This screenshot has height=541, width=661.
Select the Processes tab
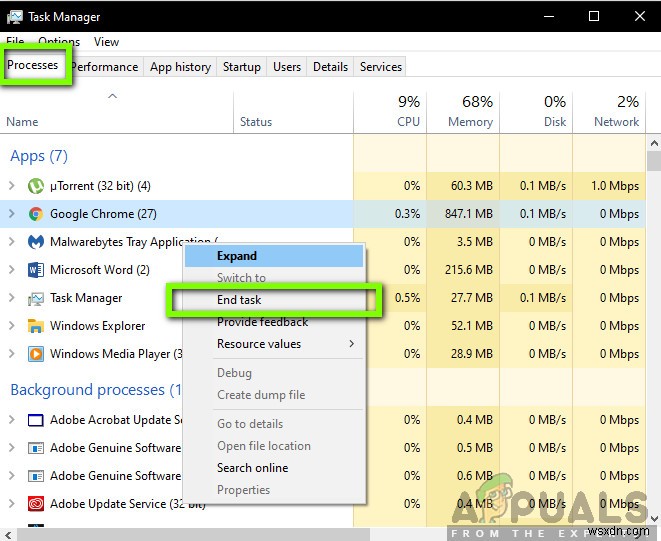pos(33,65)
